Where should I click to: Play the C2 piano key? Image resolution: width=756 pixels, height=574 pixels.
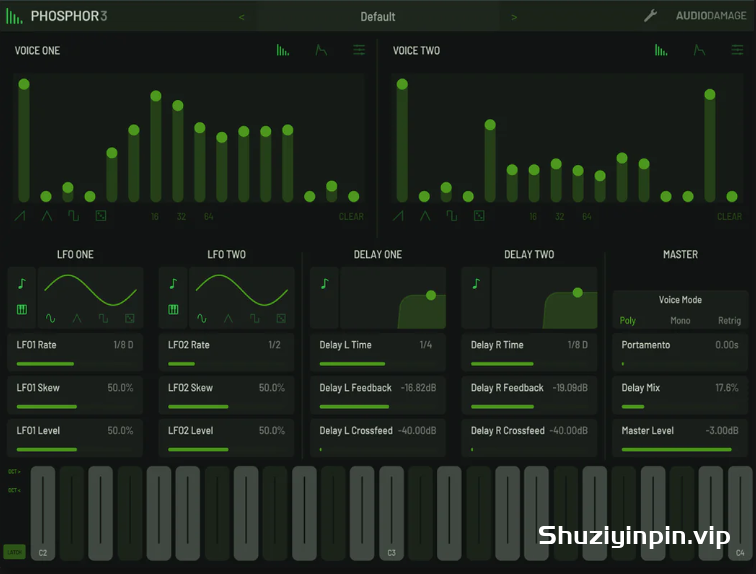(43, 513)
